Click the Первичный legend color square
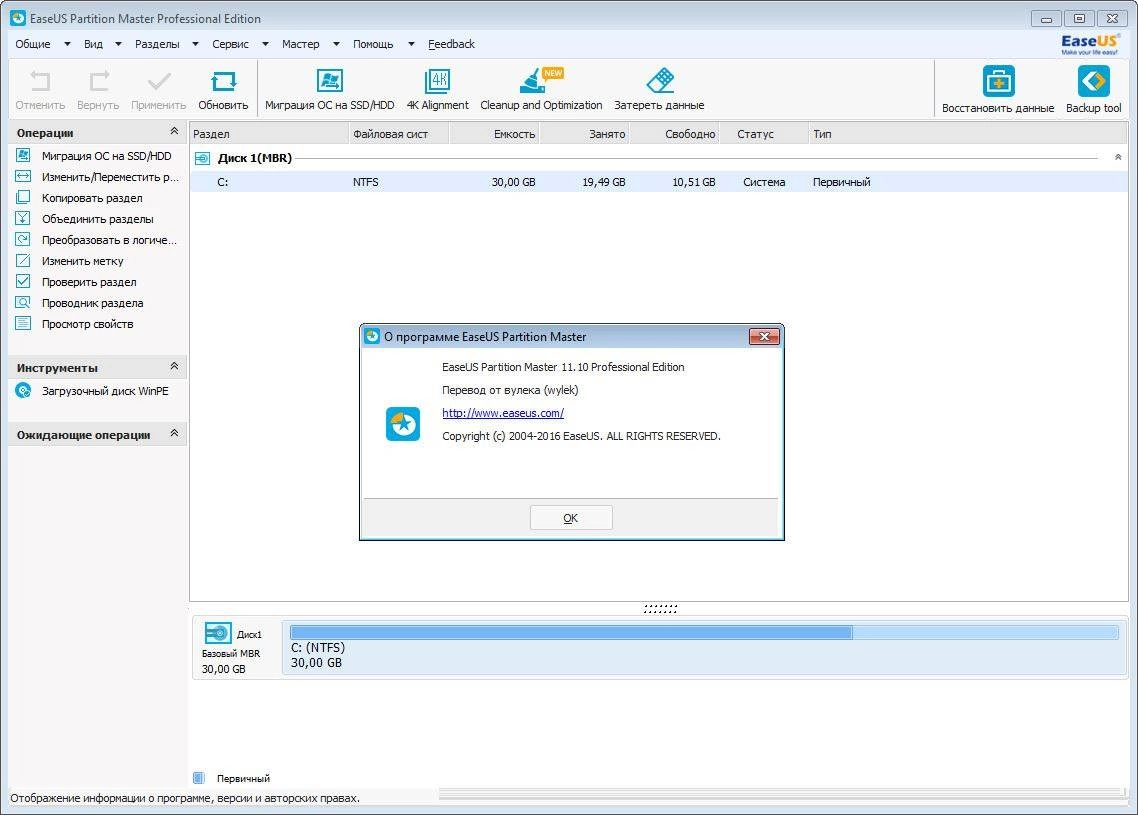 [x=199, y=778]
